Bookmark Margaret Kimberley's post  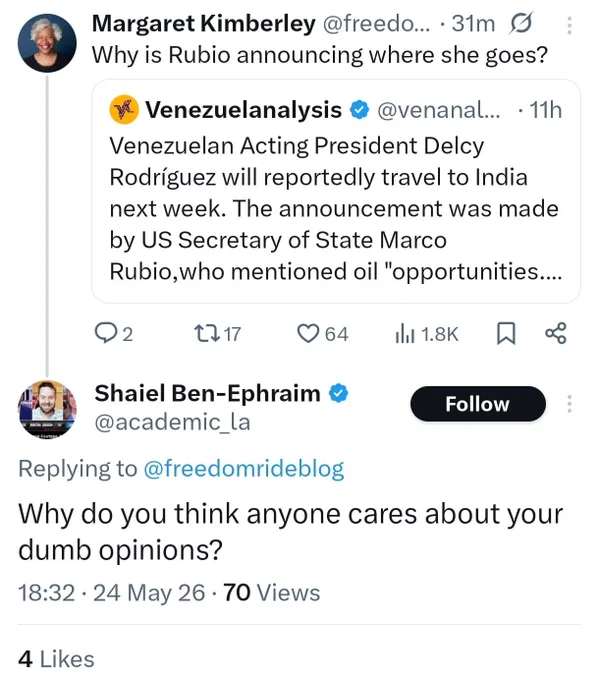(x=506, y=333)
